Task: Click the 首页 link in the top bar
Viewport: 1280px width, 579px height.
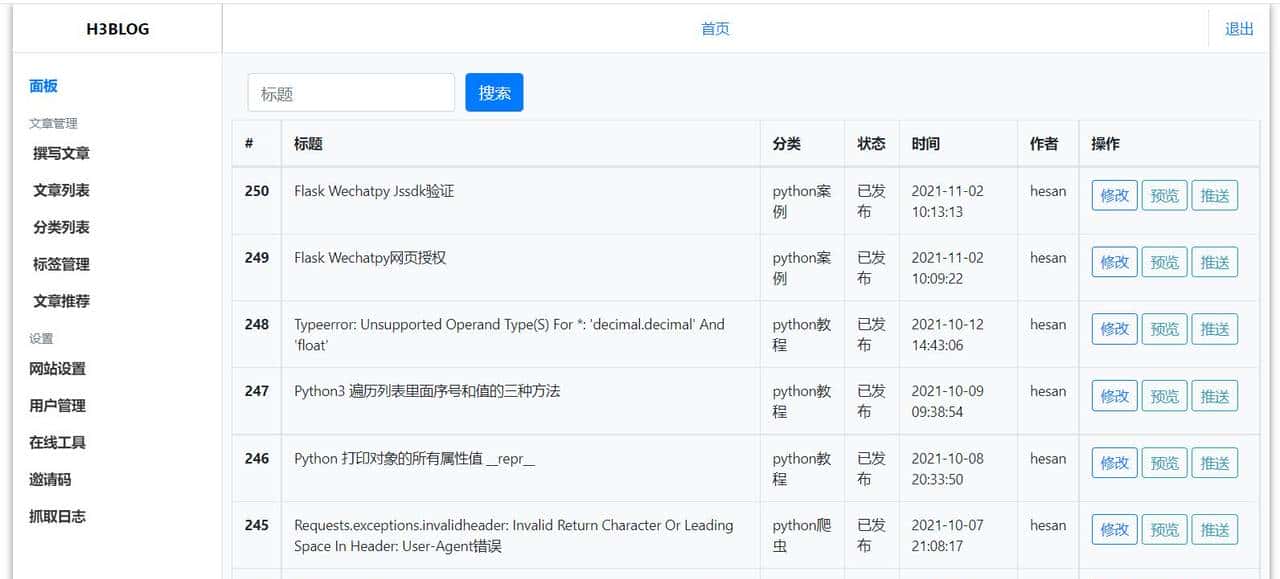Action: [x=715, y=28]
